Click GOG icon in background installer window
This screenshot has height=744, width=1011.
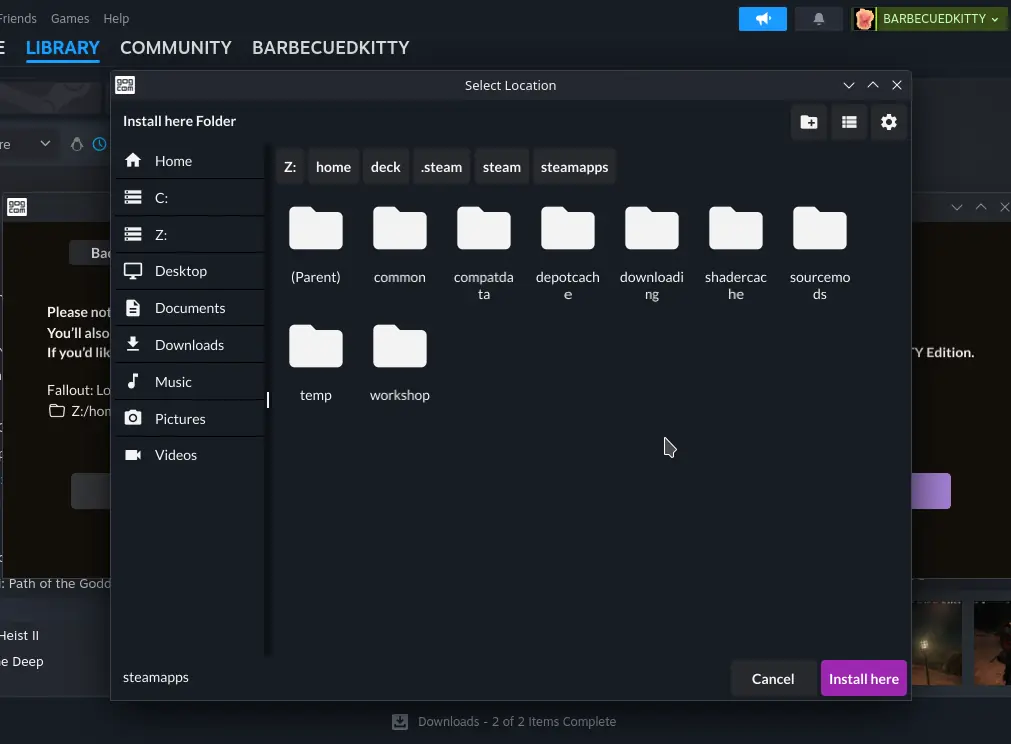pyautogui.click(x=17, y=207)
